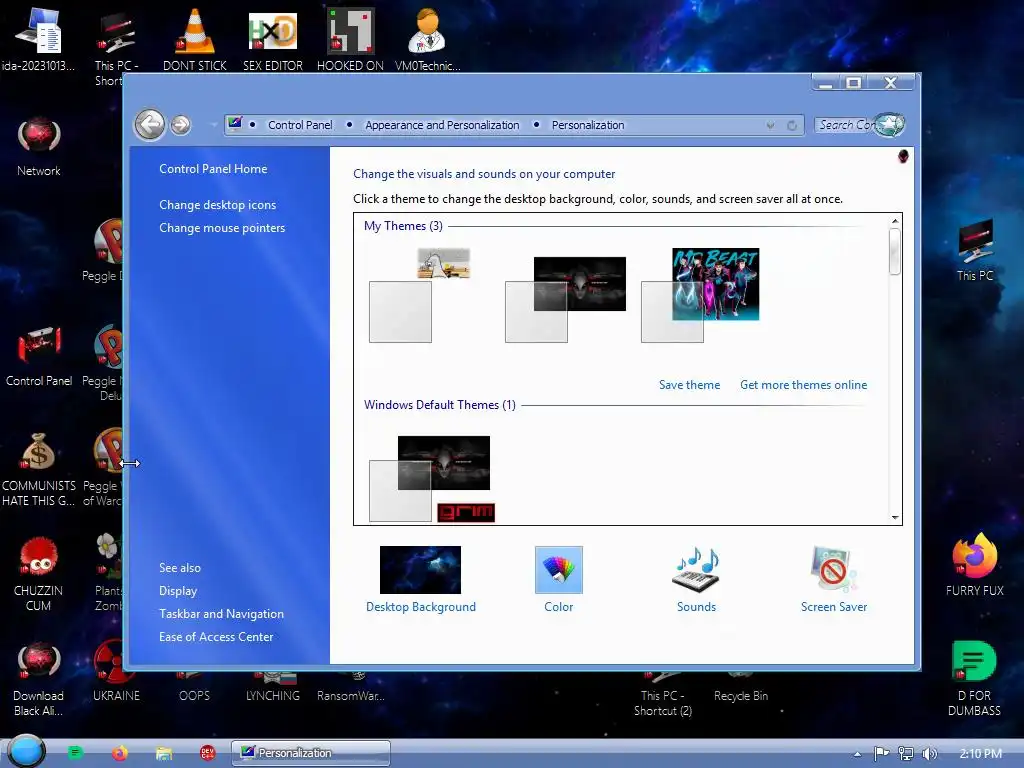Open the red DEV taskbar icon

tap(208, 753)
